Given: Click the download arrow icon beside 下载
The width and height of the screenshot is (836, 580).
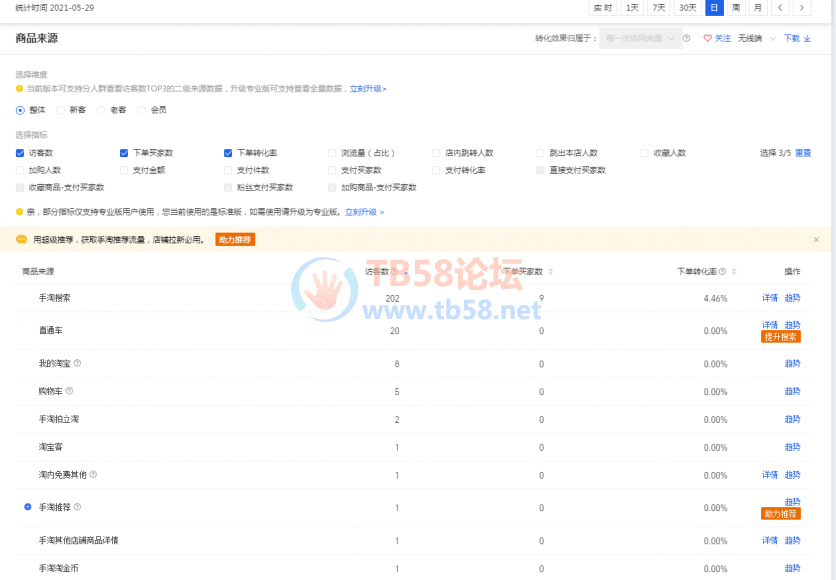Looking at the screenshot, I should [x=808, y=39].
